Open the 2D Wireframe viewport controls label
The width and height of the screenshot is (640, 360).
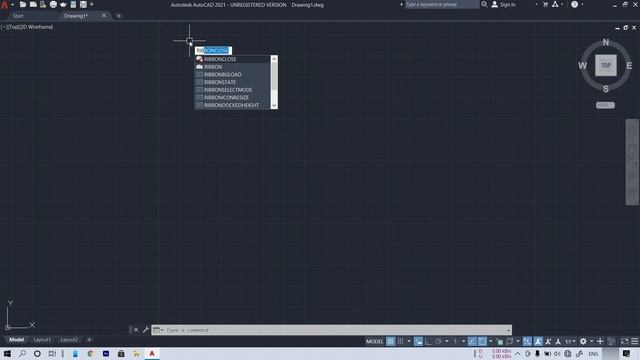tap(36, 27)
